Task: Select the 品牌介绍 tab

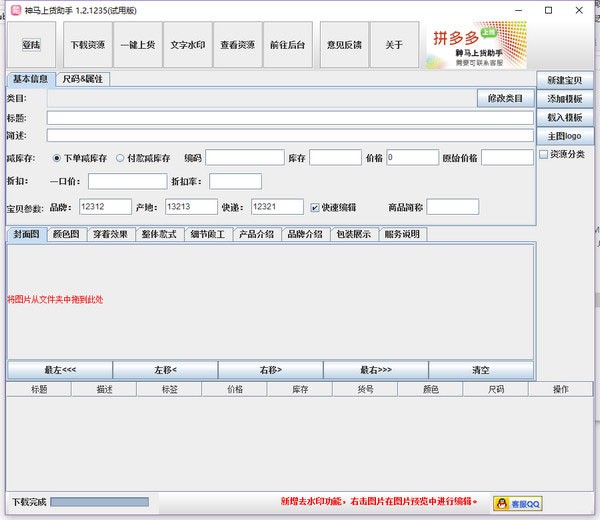Action: click(x=305, y=234)
